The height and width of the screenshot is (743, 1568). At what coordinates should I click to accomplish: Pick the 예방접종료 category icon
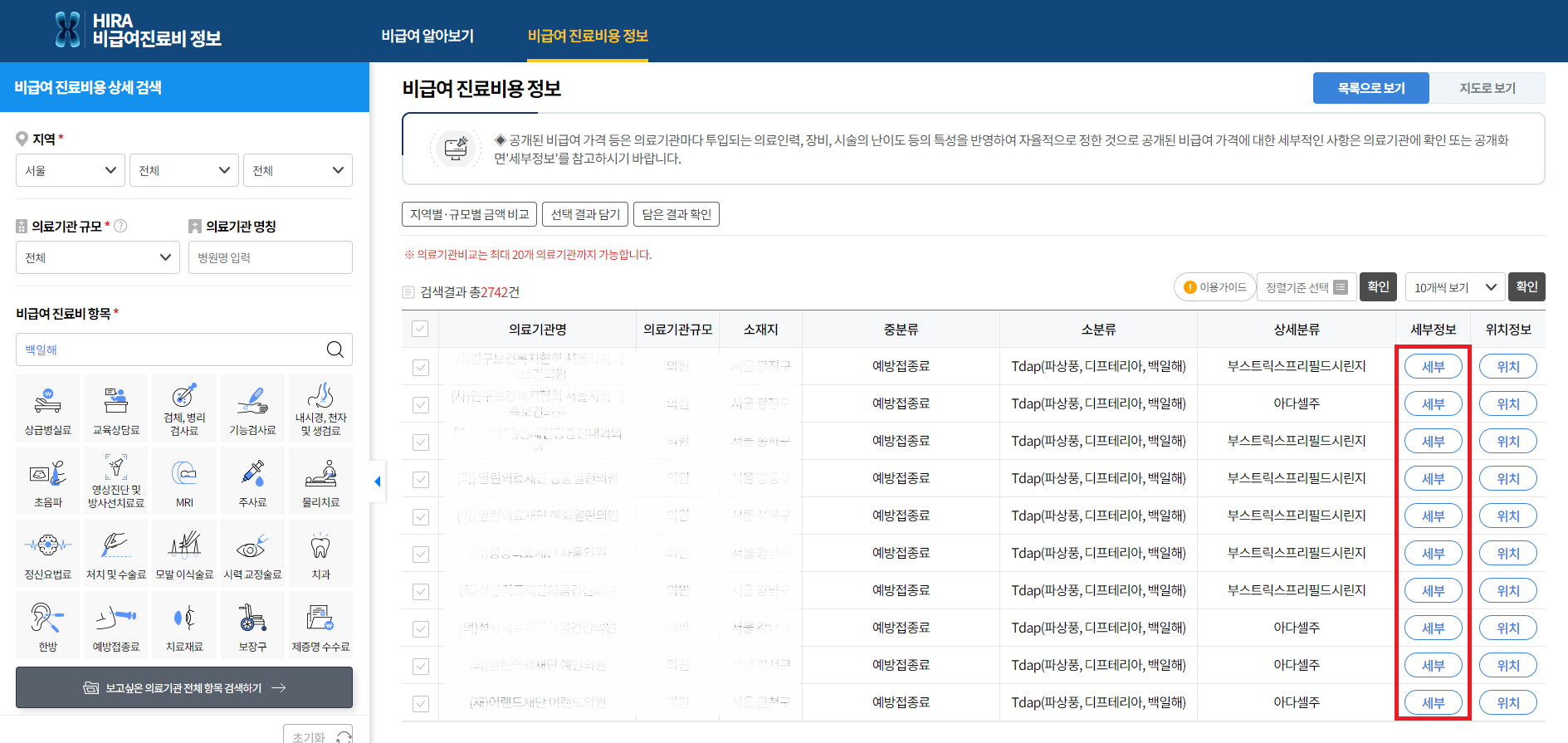click(x=116, y=624)
